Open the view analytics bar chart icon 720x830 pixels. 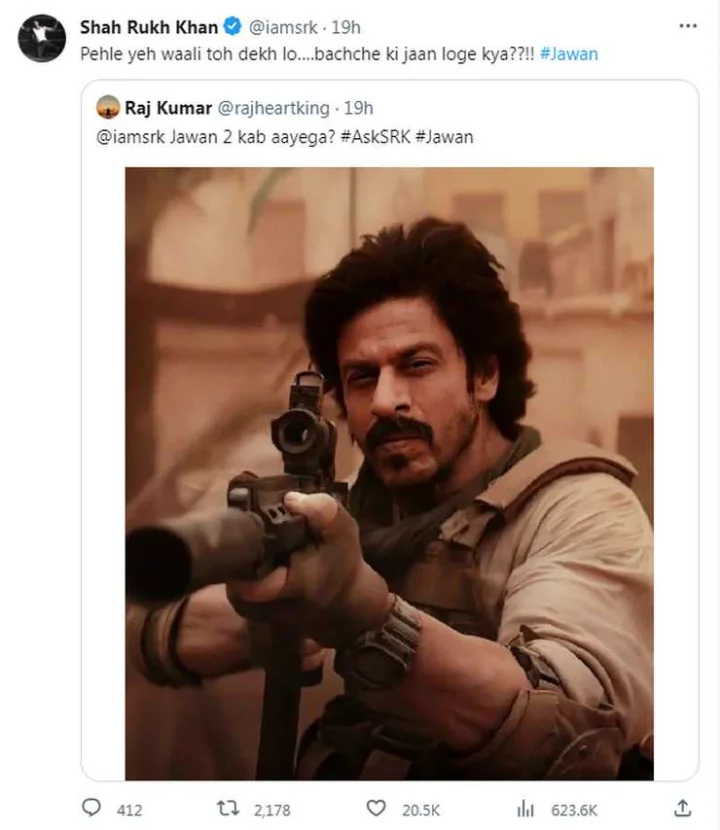[525, 808]
